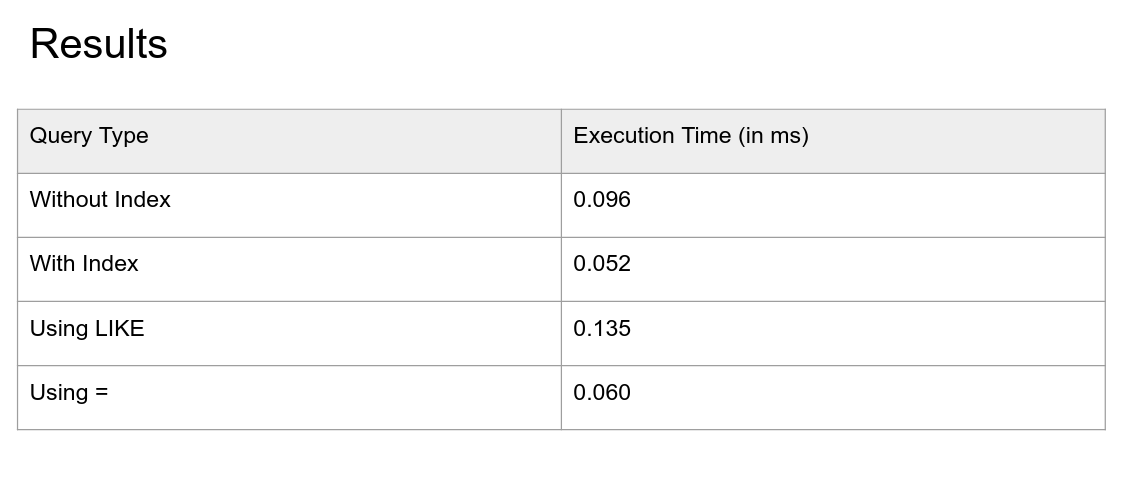Select the Execution Time (in ms) header
The height and width of the screenshot is (482, 1125).
833,141
